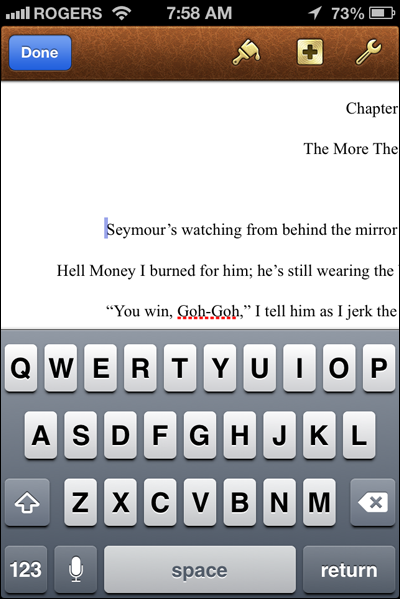The height and width of the screenshot is (599, 400).
Task: Tap the line "The More The"
Action: 351,149
